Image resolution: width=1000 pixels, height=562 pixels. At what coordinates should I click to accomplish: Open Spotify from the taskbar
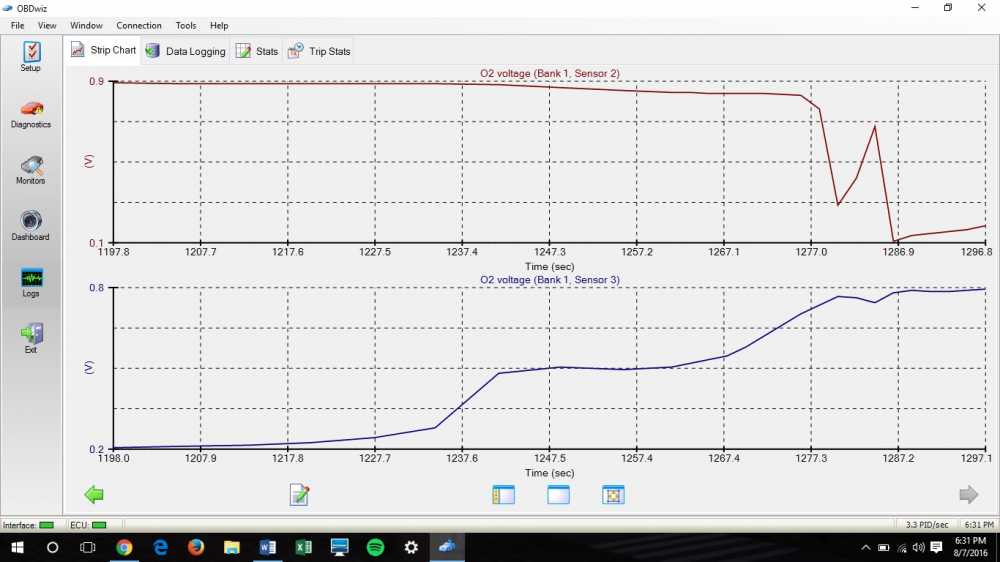pos(375,547)
